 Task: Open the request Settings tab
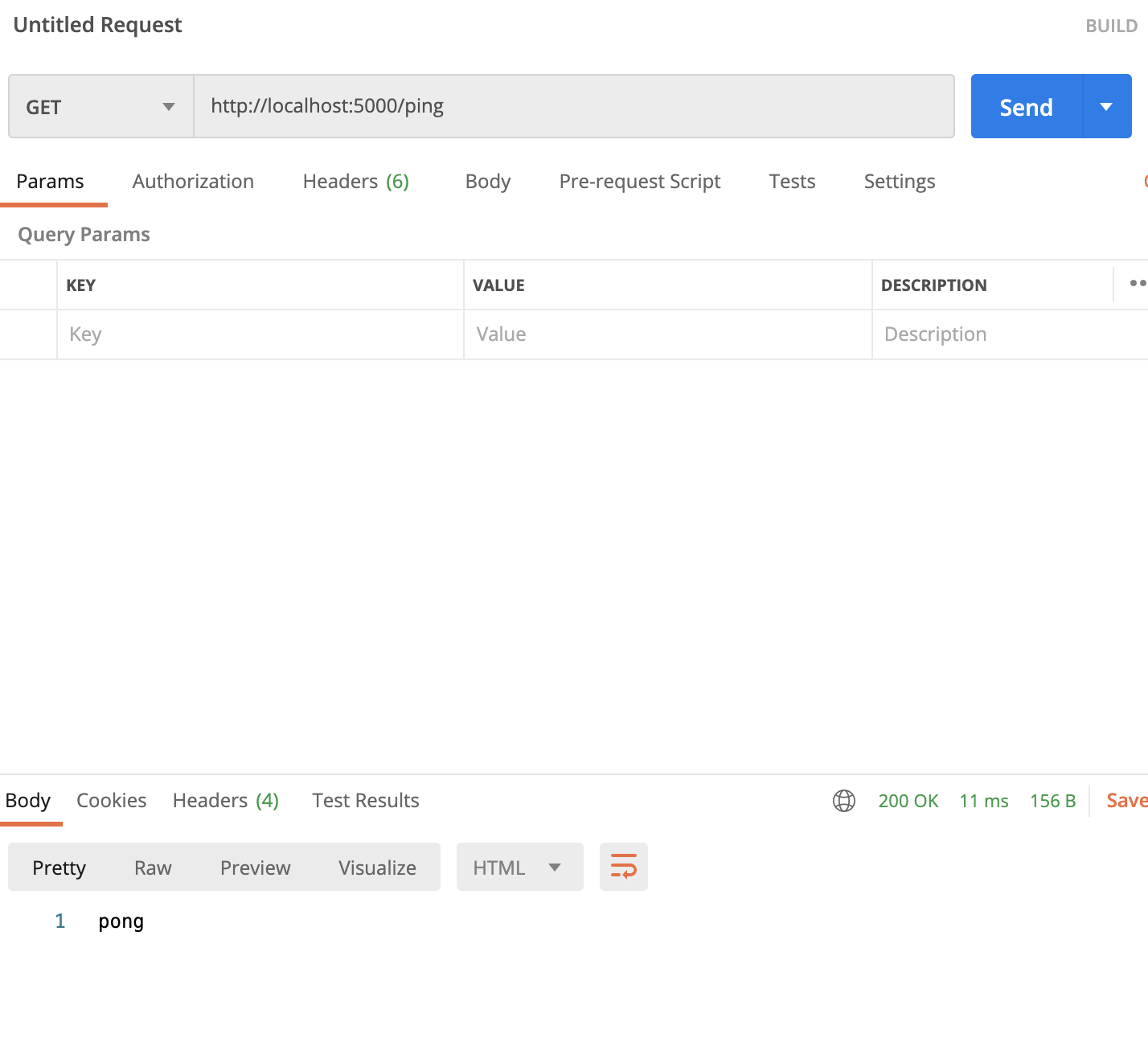[x=900, y=182]
